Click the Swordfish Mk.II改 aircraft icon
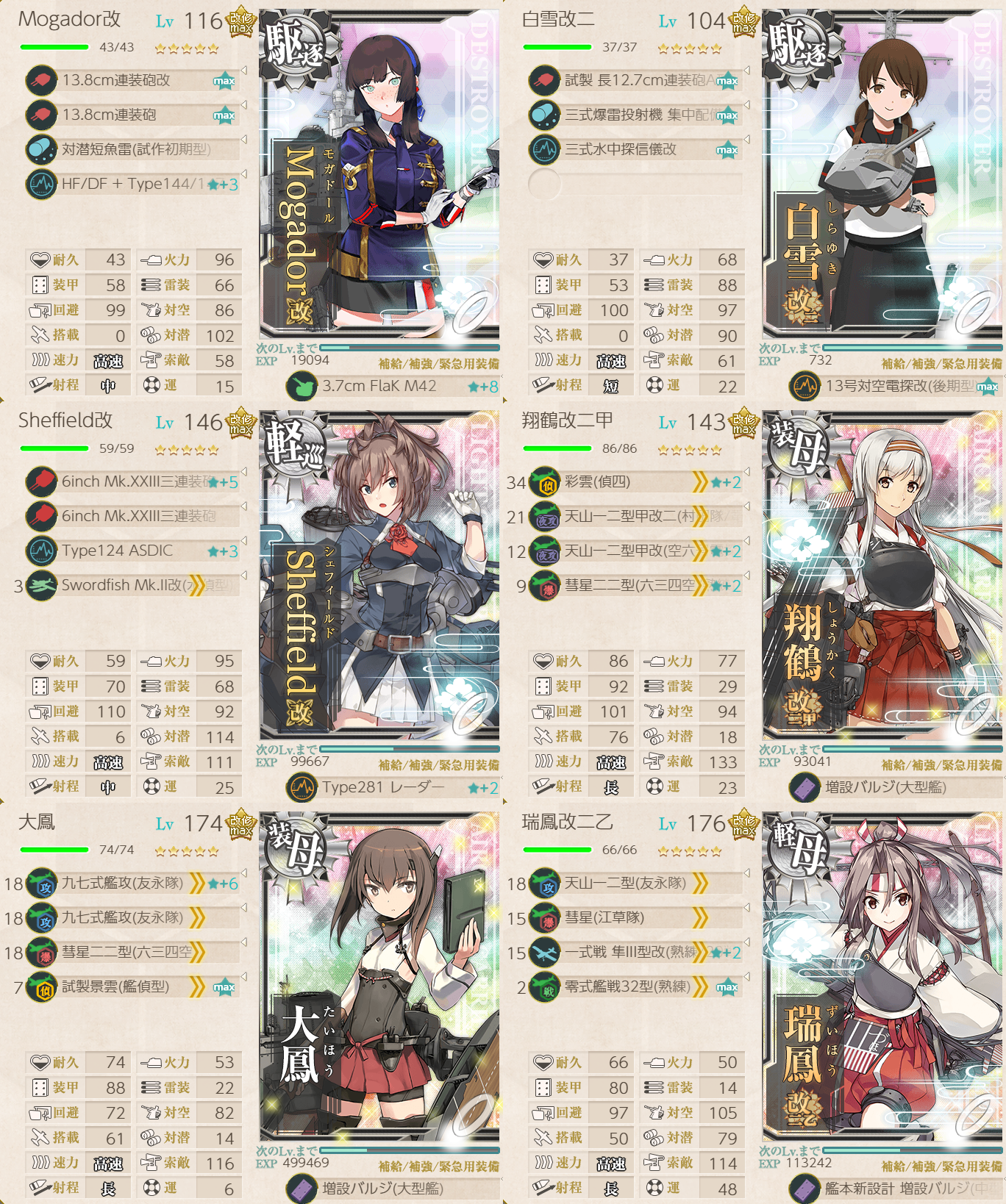Viewport: 1006px width, 1204px height. click(x=41, y=586)
